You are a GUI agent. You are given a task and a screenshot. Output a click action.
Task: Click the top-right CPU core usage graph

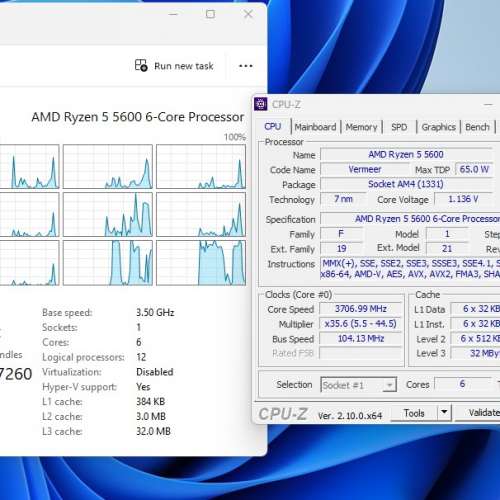(x=201, y=167)
